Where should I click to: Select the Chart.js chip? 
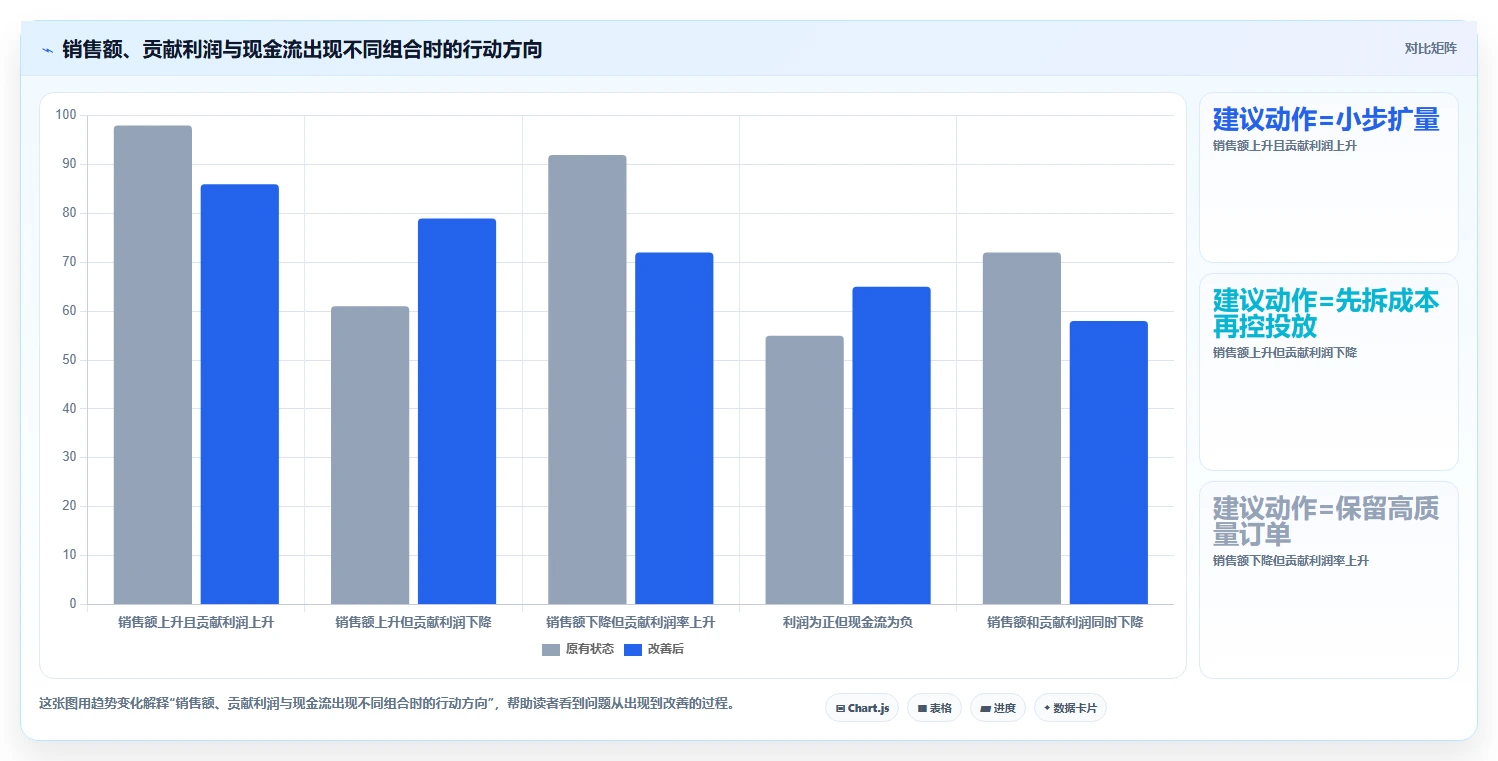tap(862, 708)
